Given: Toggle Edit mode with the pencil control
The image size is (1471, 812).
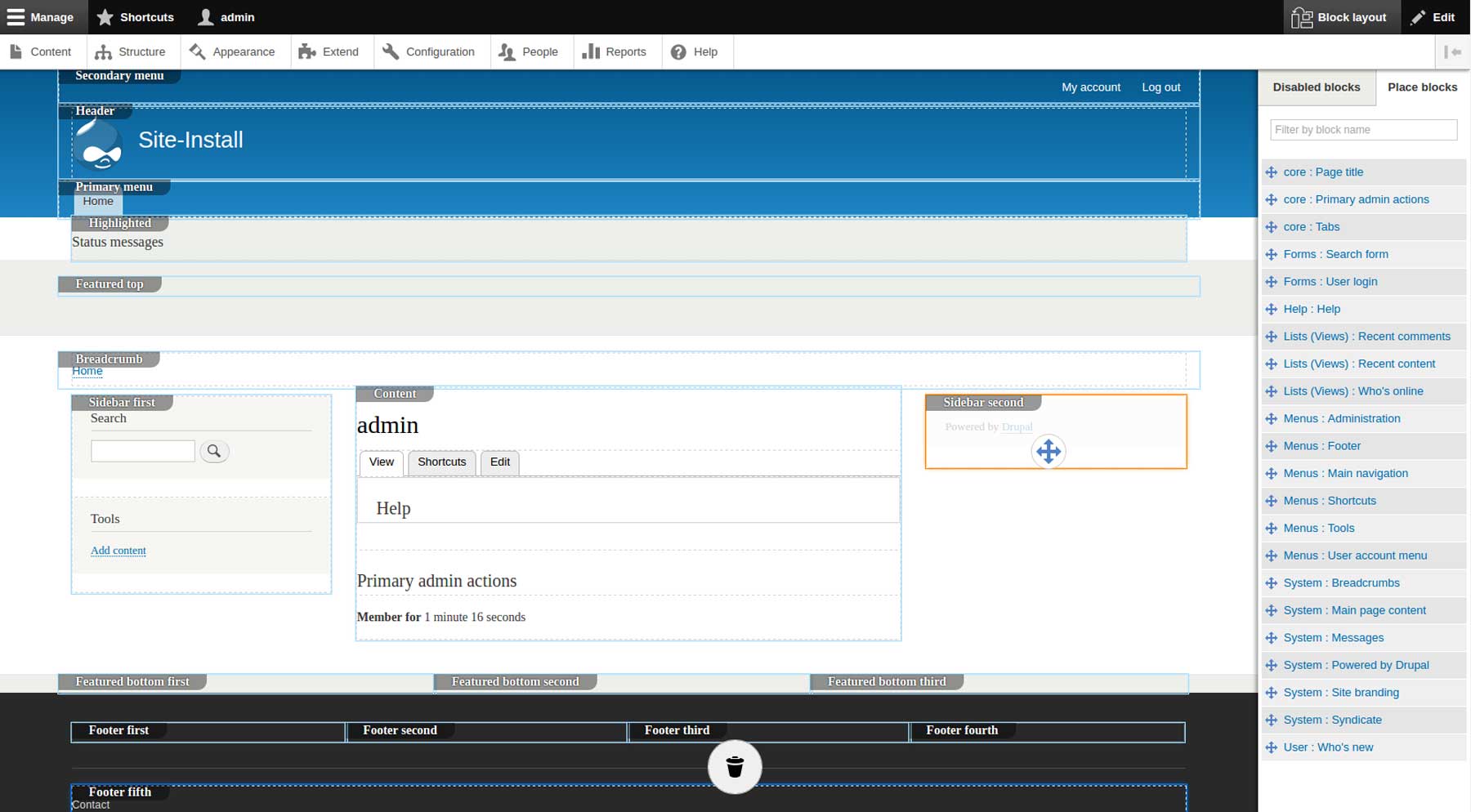Looking at the screenshot, I should coord(1418,16).
